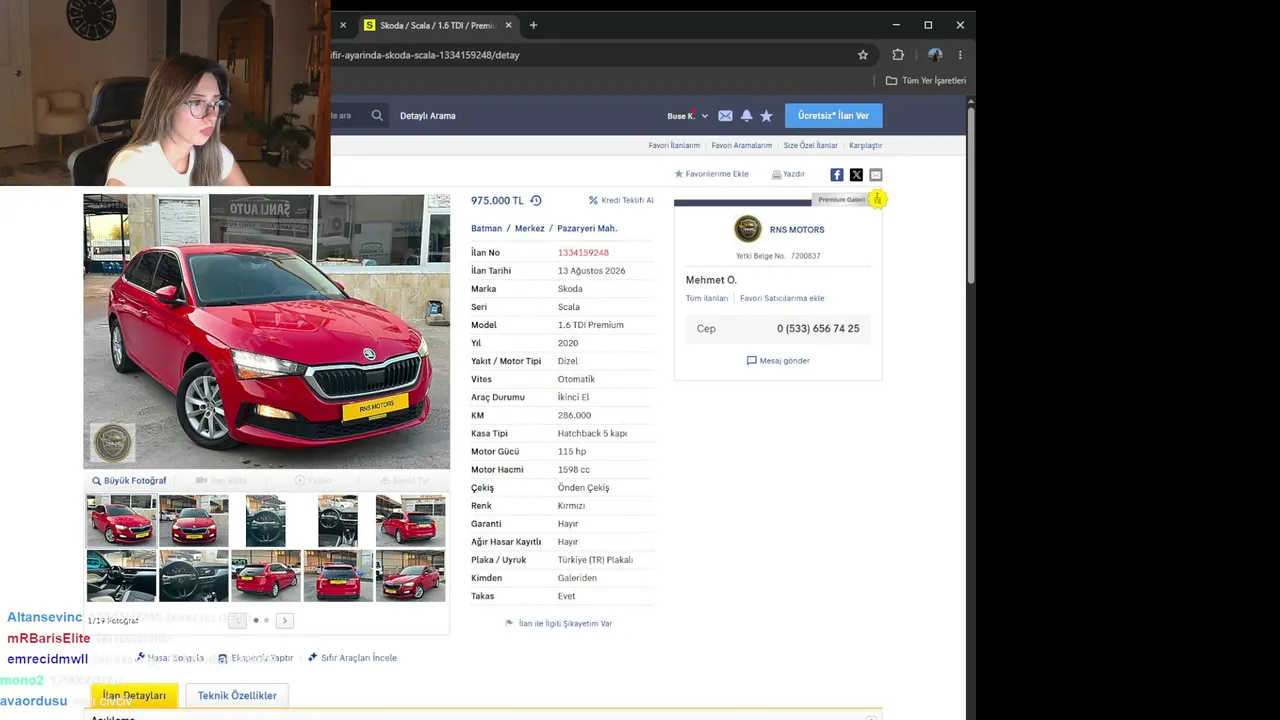The height and width of the screenshot is (720, 1280).
Task: Open the Karşılaştır compare link
Action: click(866, 145)
